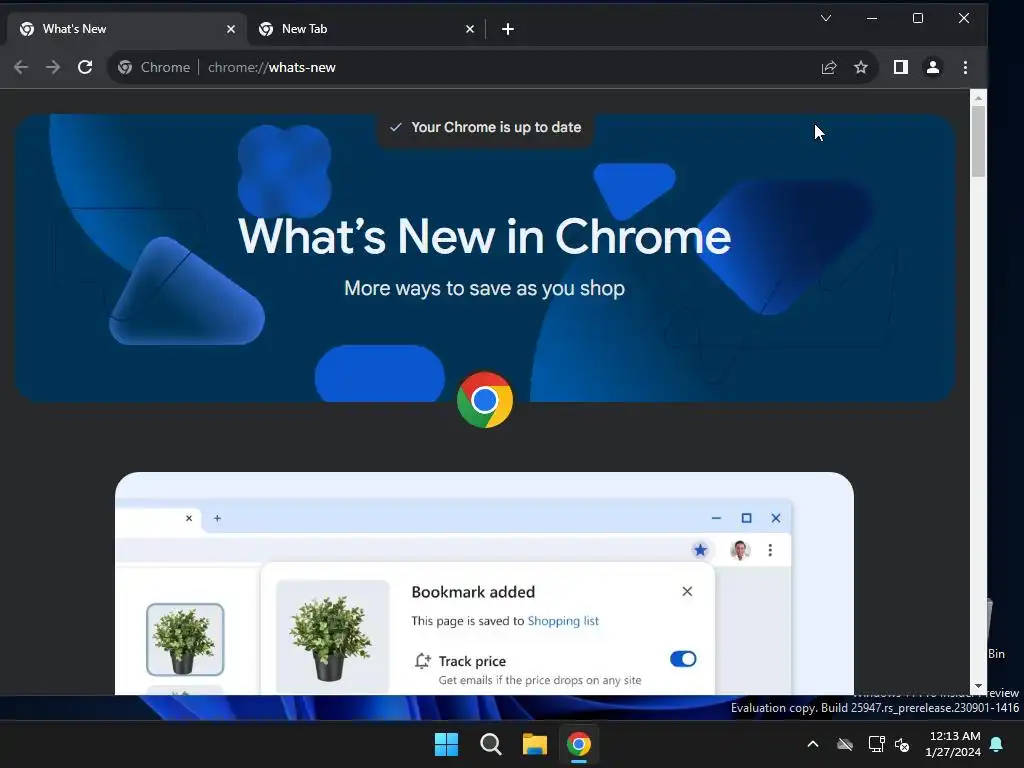Bookmark this tab with the star icon
Screen dimensions: 1024x768
tap(861, 67)
